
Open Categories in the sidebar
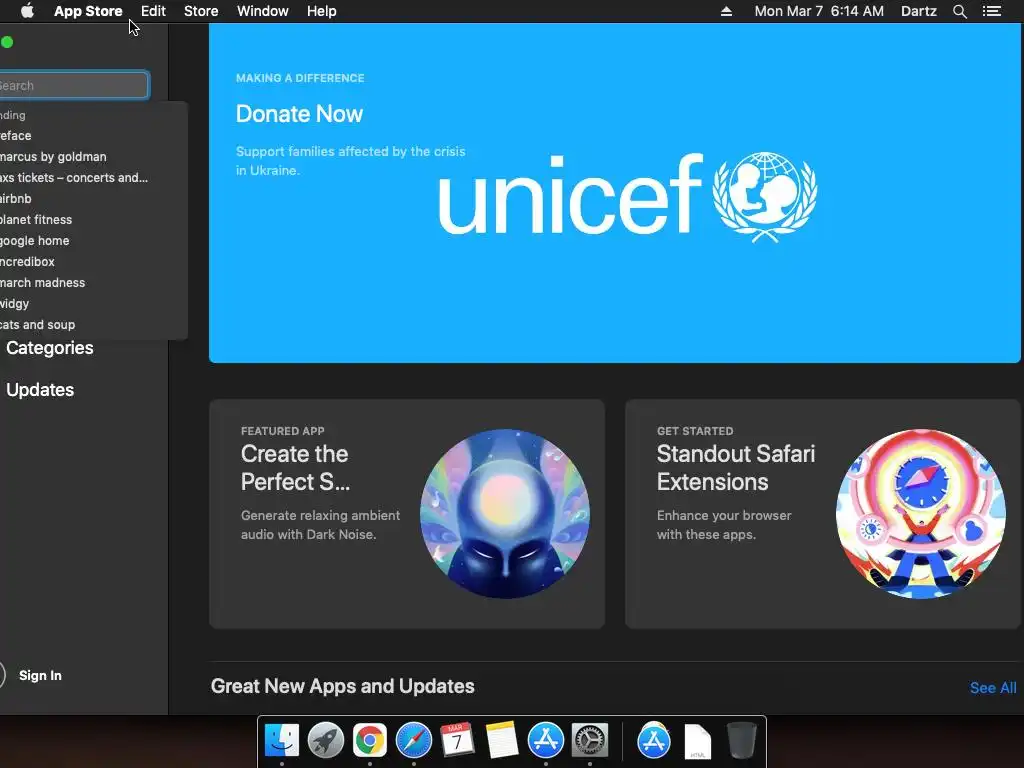[x=50, y=347]
